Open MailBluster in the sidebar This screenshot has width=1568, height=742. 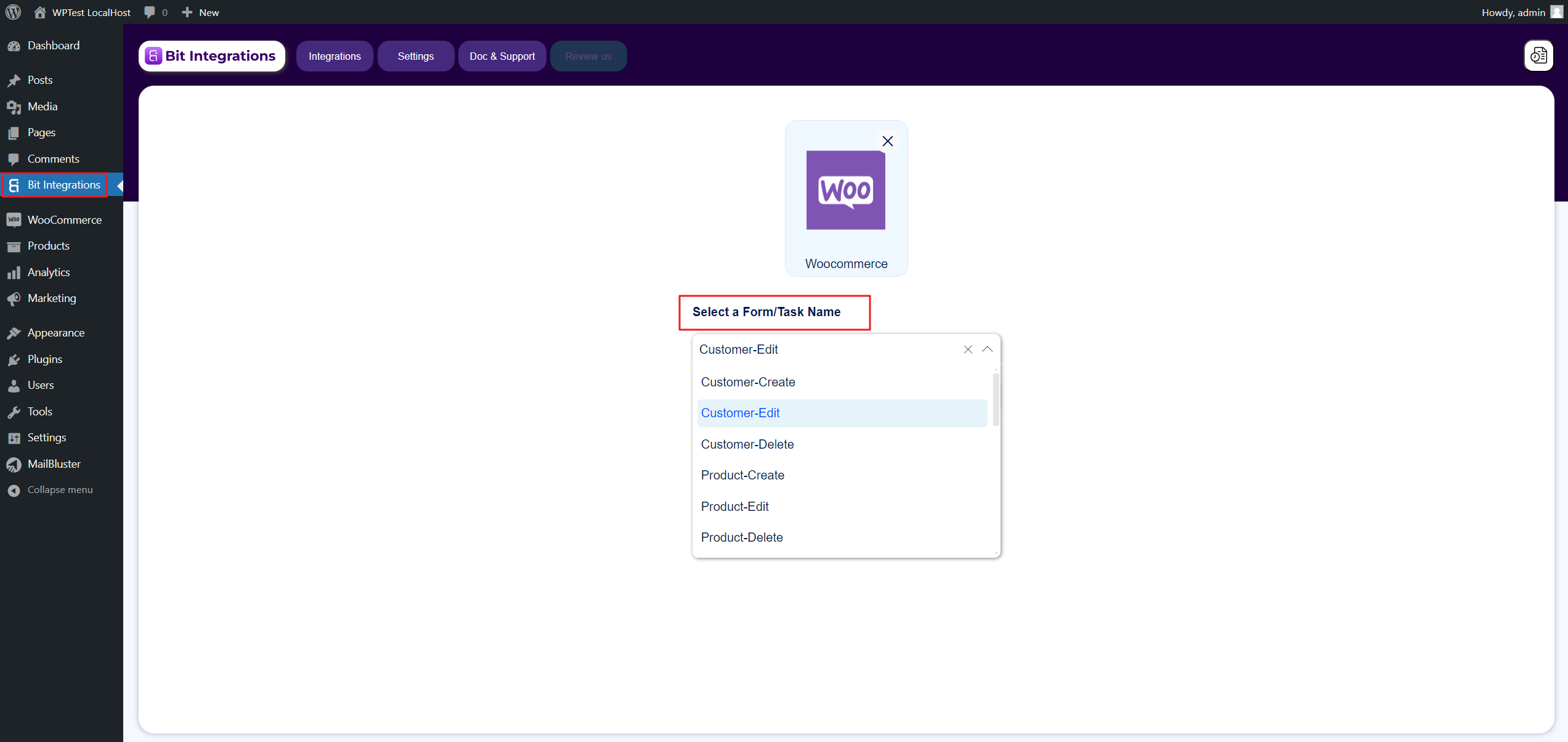click(54, 463)
